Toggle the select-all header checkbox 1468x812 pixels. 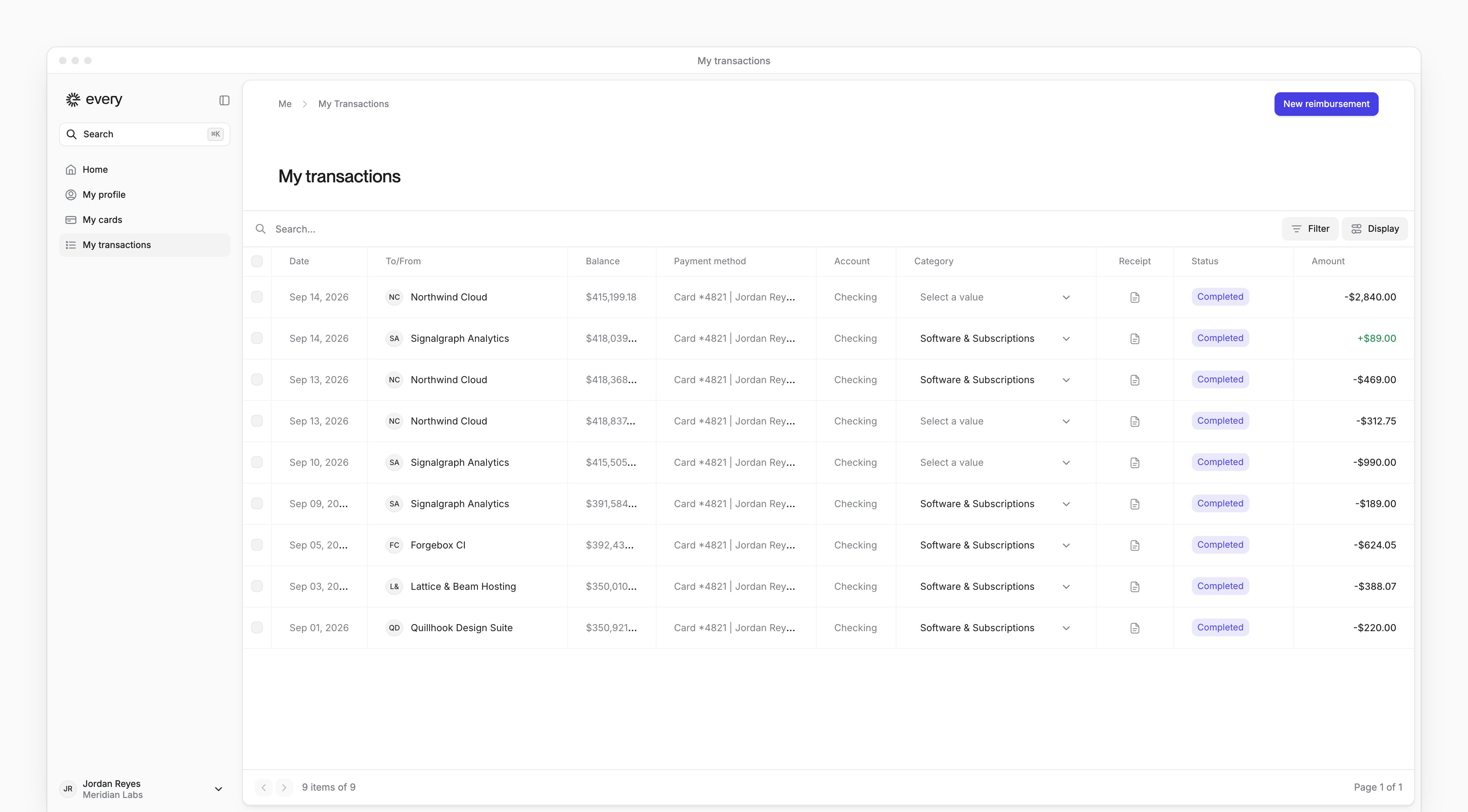[257, 261]
